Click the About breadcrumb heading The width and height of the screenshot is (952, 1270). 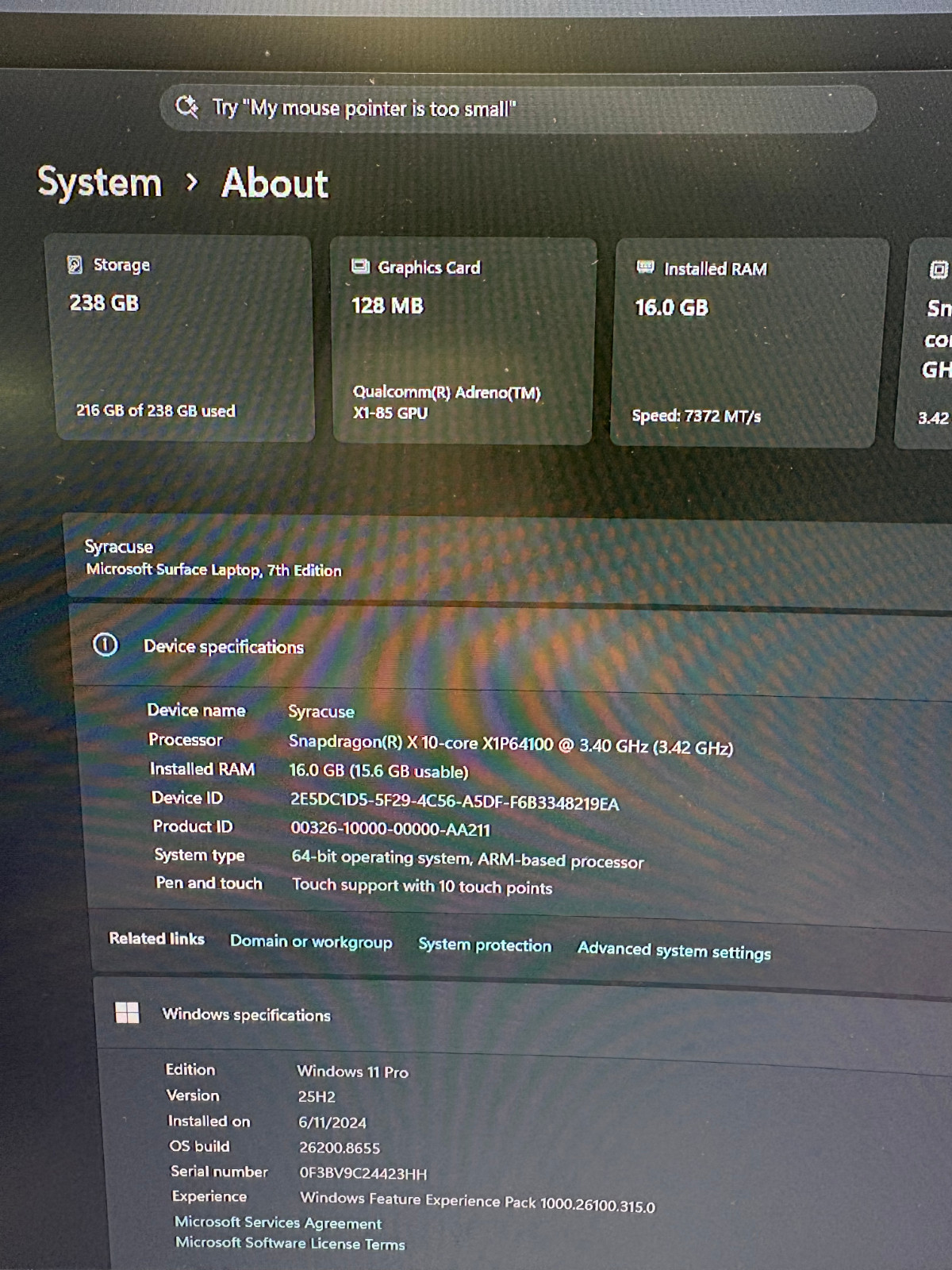(x=274, y=183)
